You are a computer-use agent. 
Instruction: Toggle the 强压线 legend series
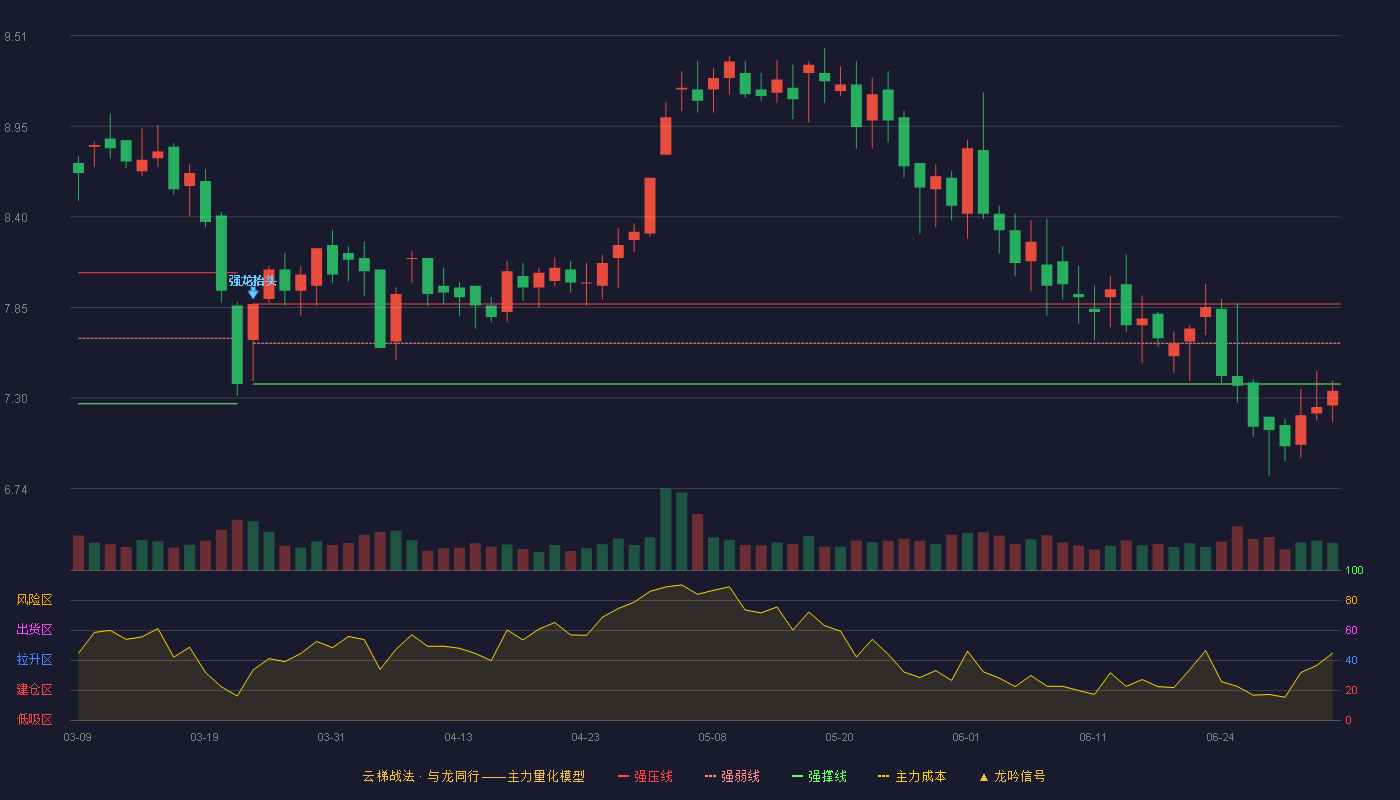click(645, 776)
